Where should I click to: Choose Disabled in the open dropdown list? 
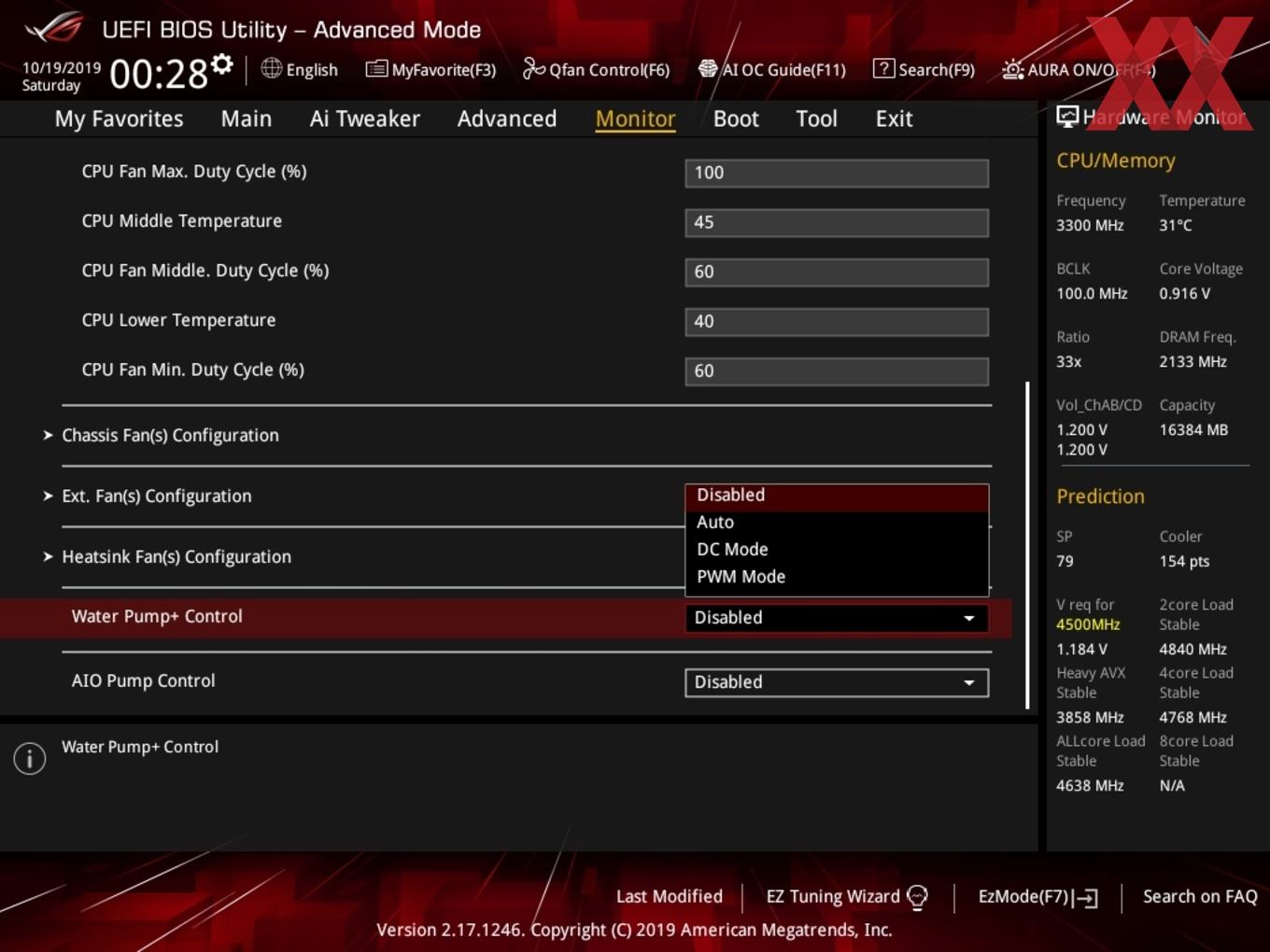[837, 496]
